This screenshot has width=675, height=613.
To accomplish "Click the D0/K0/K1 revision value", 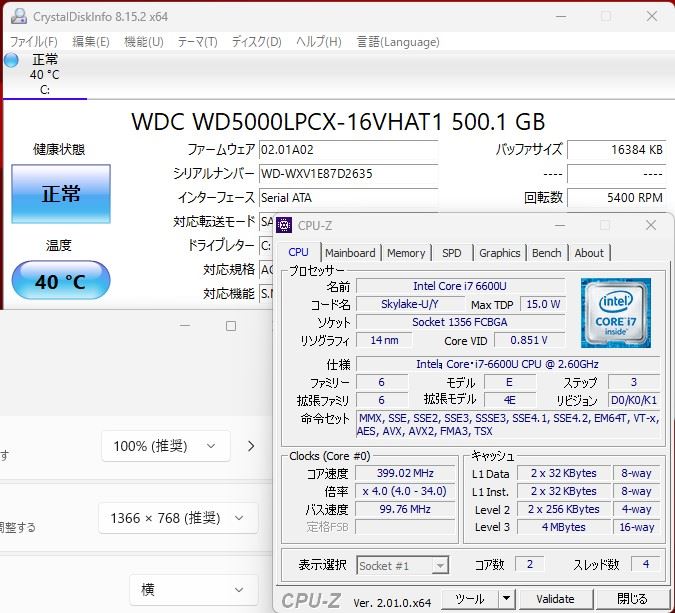I will [x=634, y=400].
